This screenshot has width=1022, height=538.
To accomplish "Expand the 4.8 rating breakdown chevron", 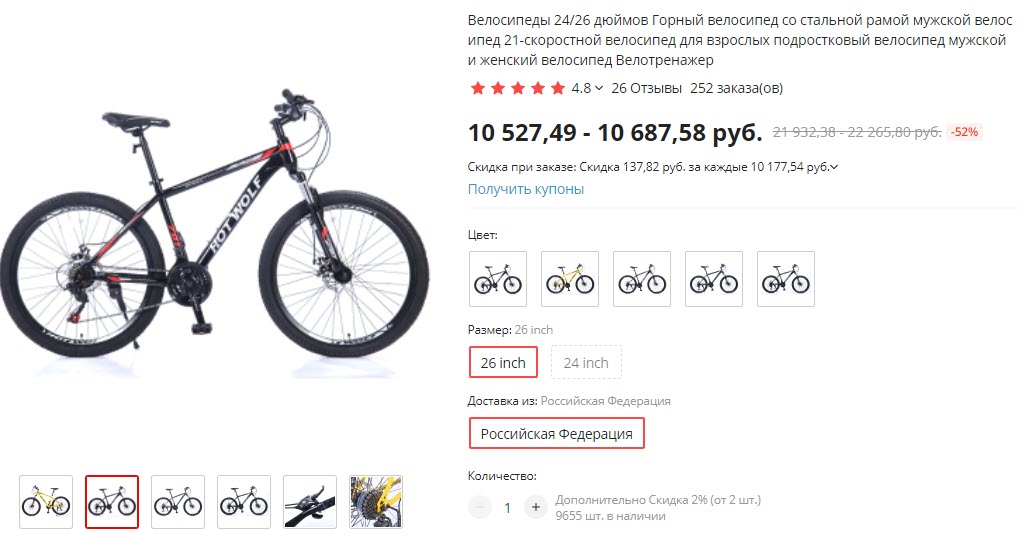I will (x=599, y=88).
